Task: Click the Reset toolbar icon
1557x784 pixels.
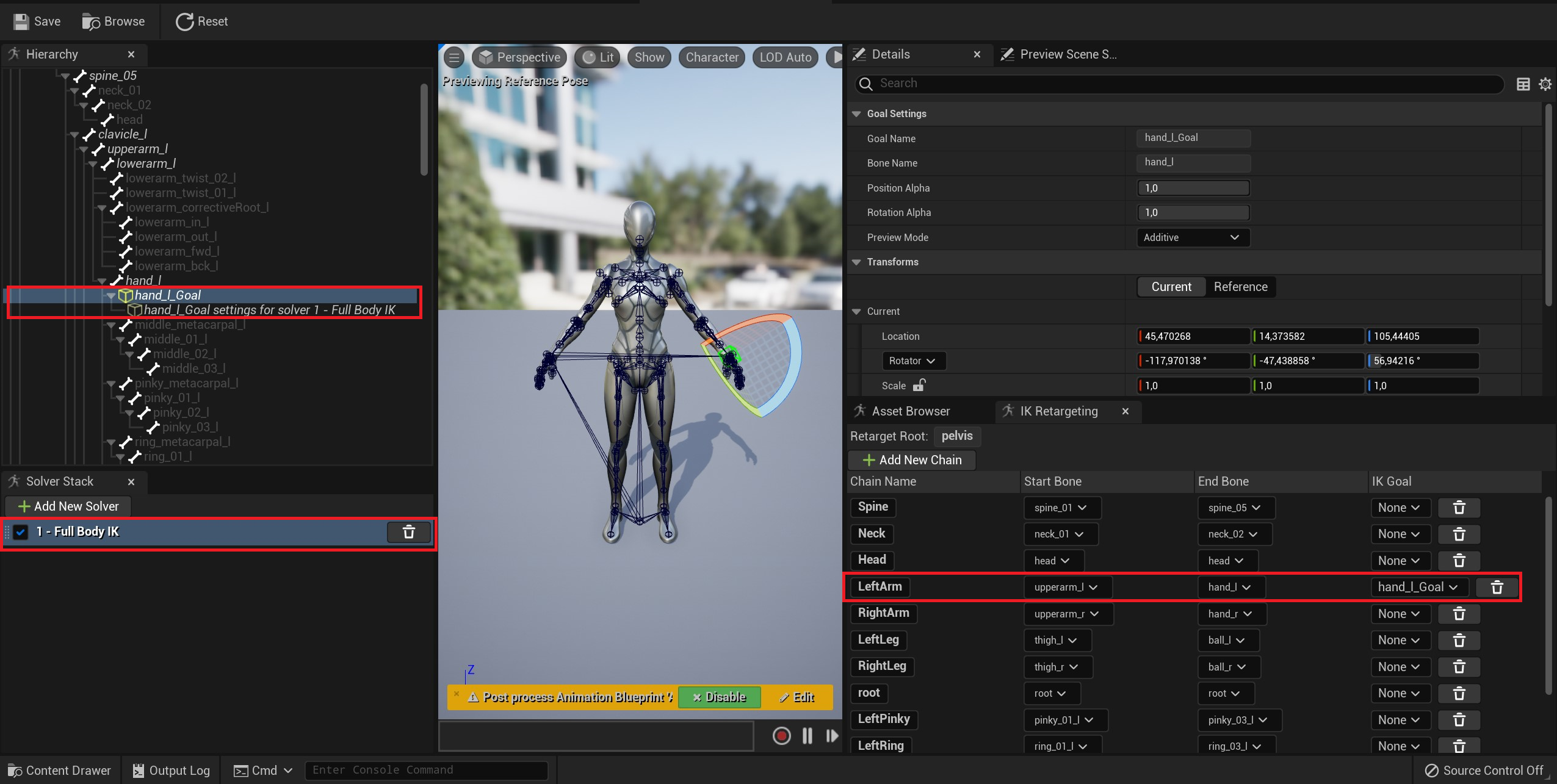Action: pyautogui.click(x=184, y=22)
